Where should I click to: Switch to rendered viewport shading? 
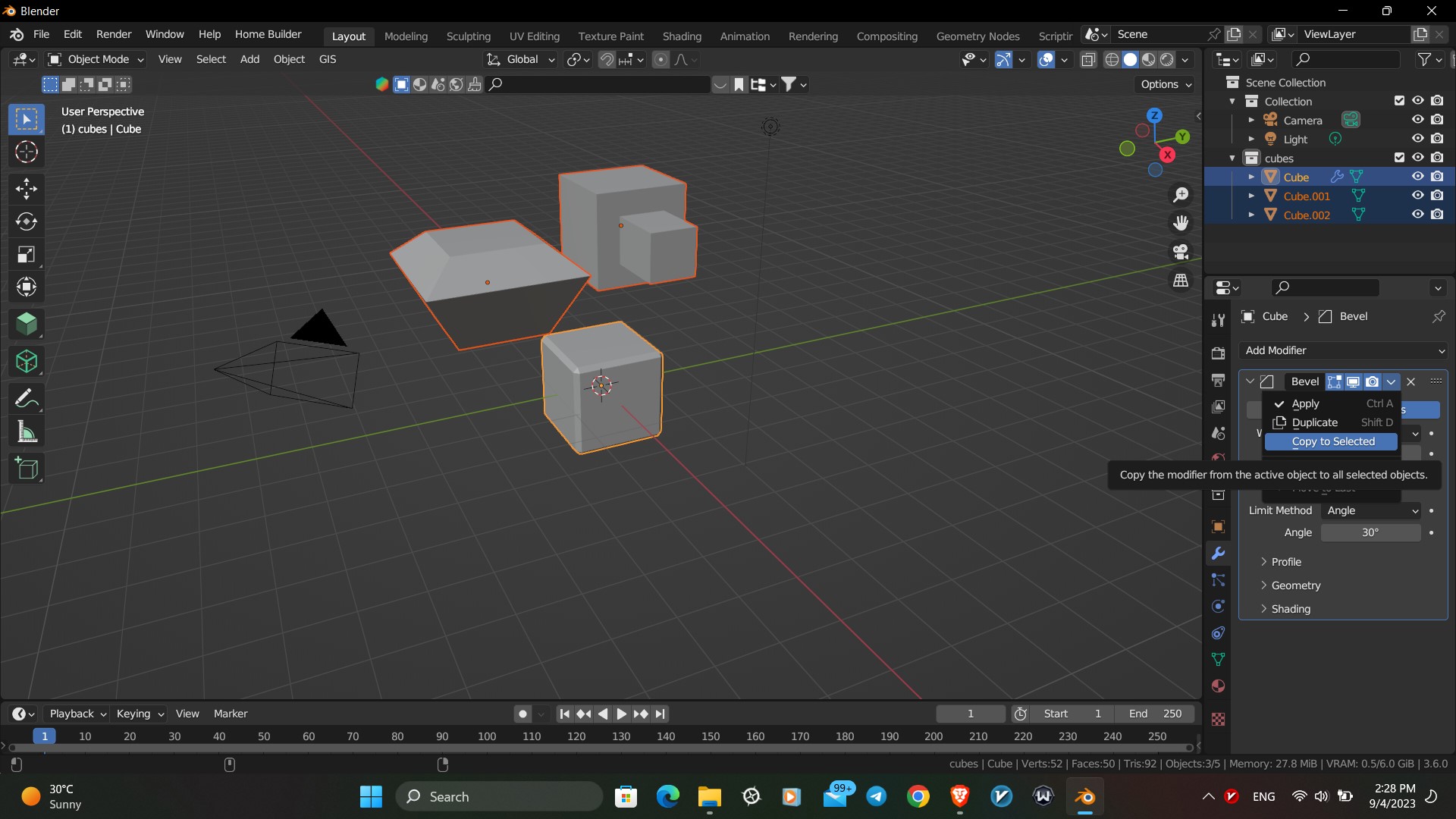(x=1167, y=59)
